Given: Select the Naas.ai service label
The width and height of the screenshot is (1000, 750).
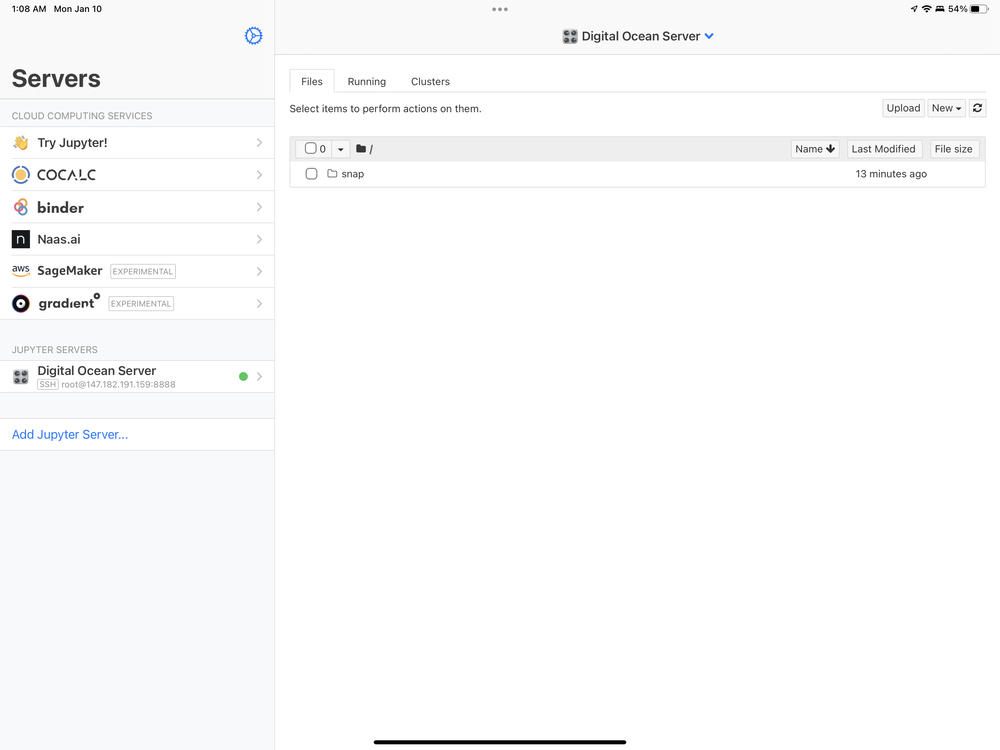Looking at the screenshot, I should (x=59, y=239).
